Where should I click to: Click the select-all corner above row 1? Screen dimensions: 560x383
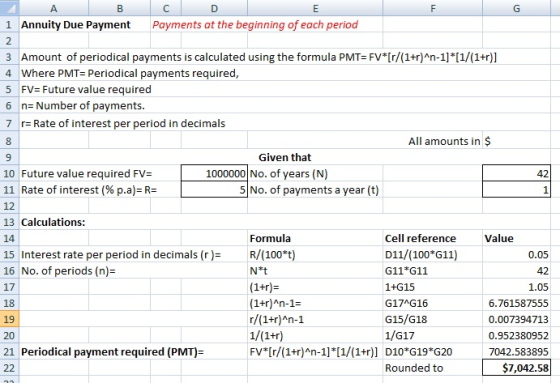click(x=9, y=8)
